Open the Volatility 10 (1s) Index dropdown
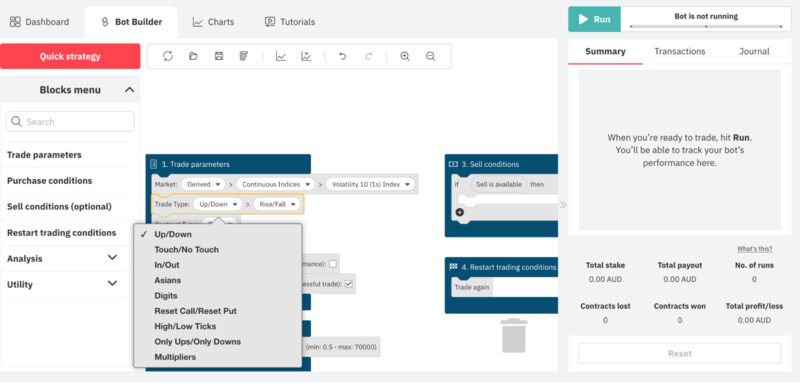Screen dimensions: 800x385 370,185
